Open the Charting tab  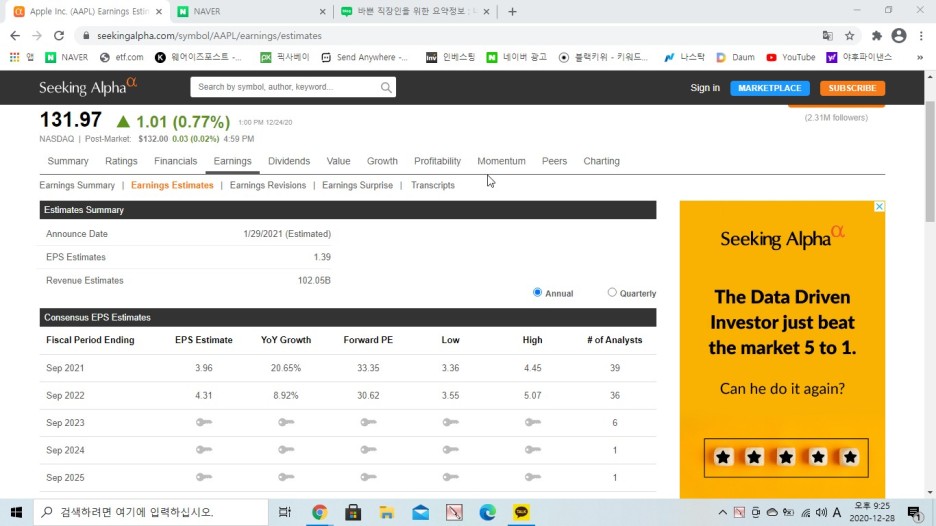pos(601,161)
